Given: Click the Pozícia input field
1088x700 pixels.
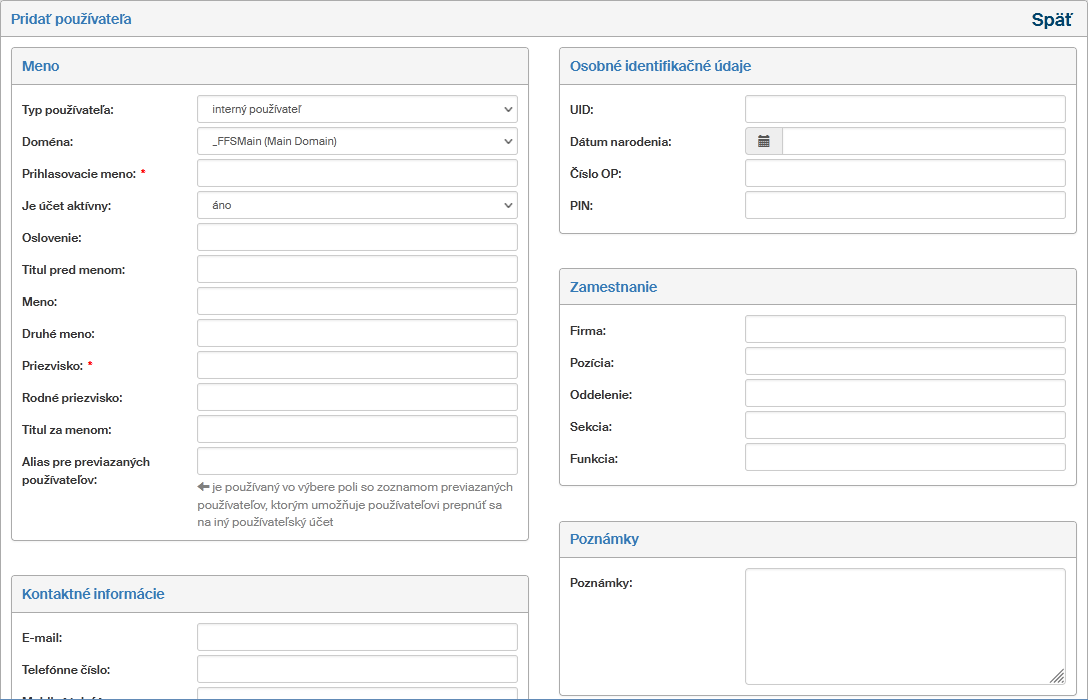Looking at the screenshot, I should (905, 361).
